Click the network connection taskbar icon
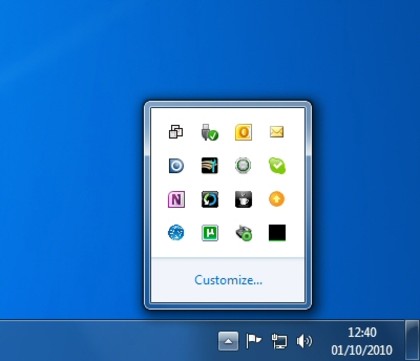Image resolution: width=420 pixels, height=361 pixels. coord(279,341)
